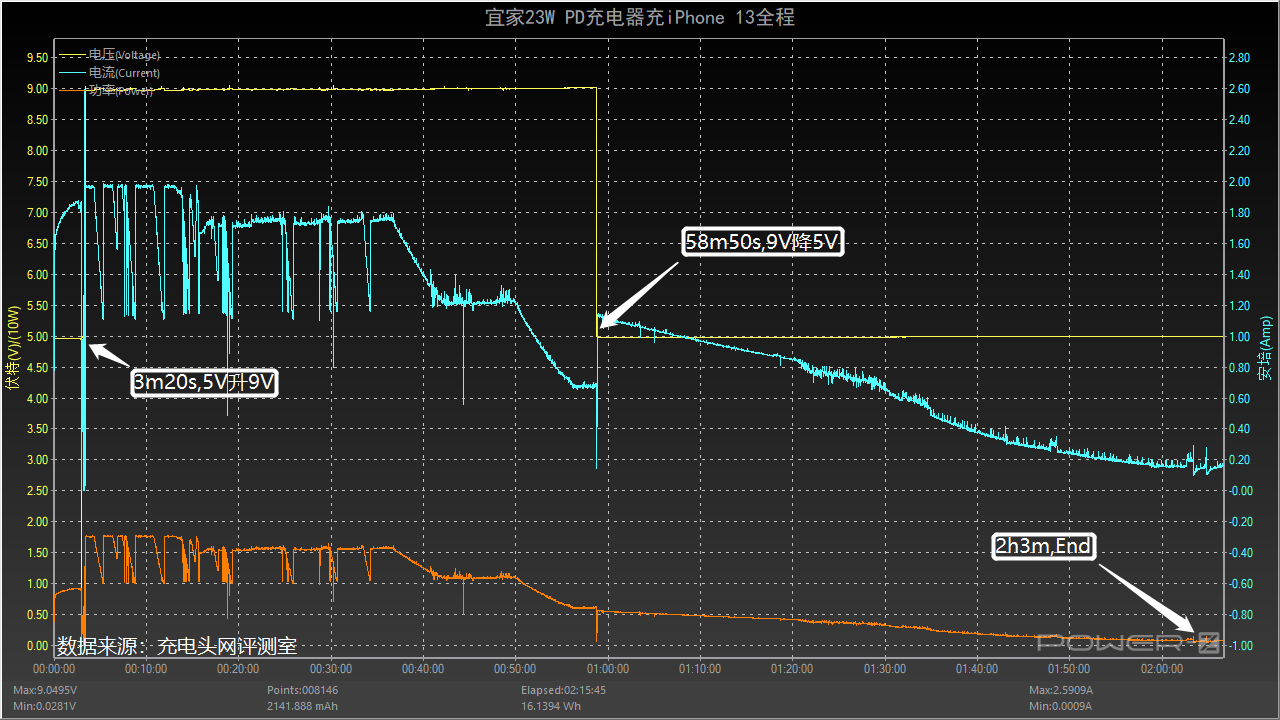Click the 2.60 right axis tick label
Screen dimensions: 1280x720
coord(1241,89)
